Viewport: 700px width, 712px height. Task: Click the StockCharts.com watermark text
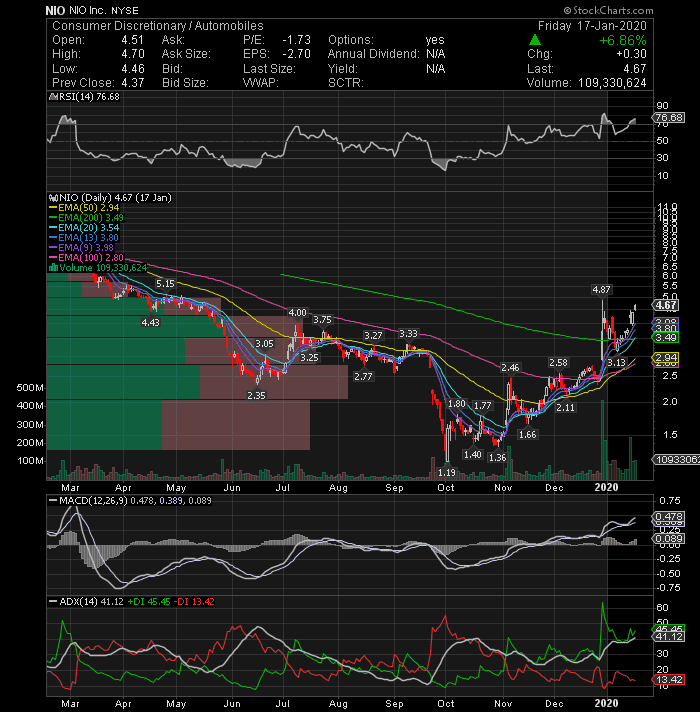tap(608, 10)
